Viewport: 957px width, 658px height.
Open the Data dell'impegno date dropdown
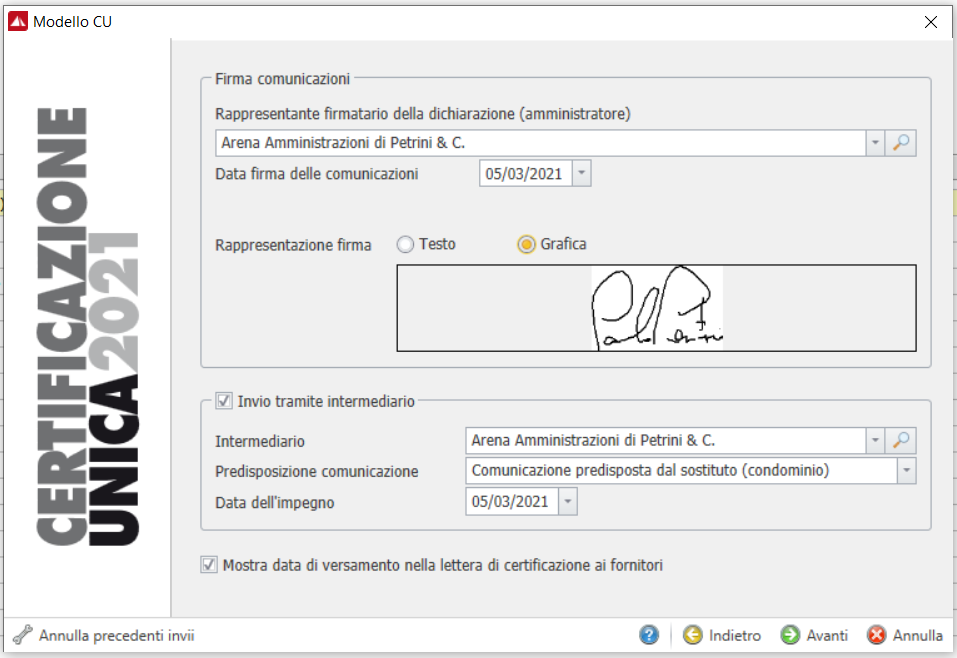tap(568, 502)
